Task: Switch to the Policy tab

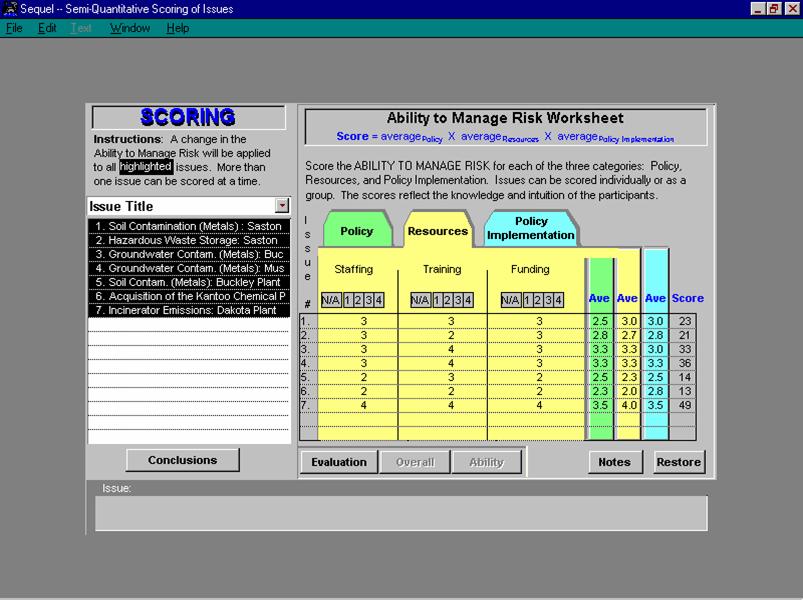Action: click(x=357, y=231)
